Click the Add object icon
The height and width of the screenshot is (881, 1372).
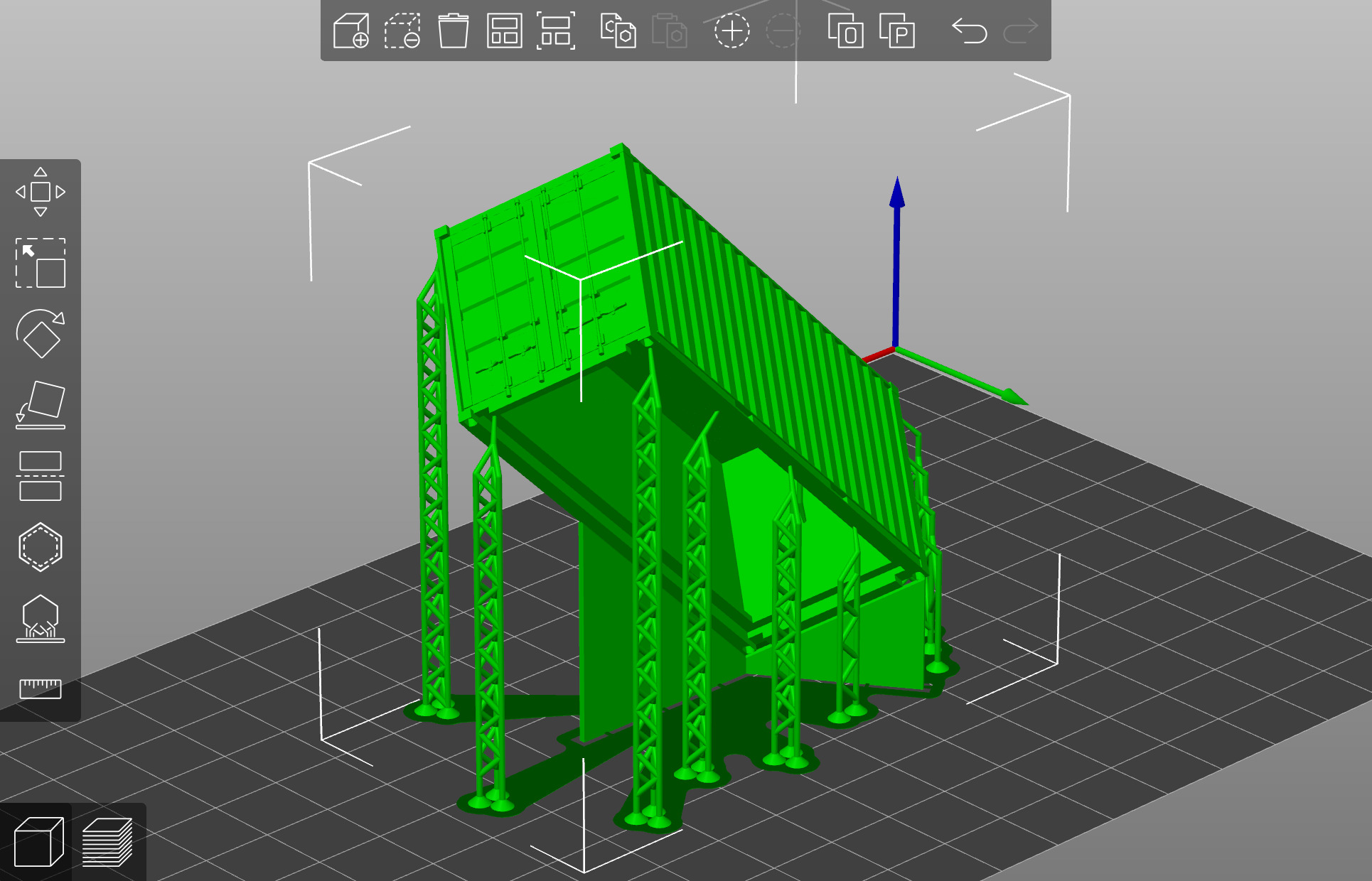351,31
